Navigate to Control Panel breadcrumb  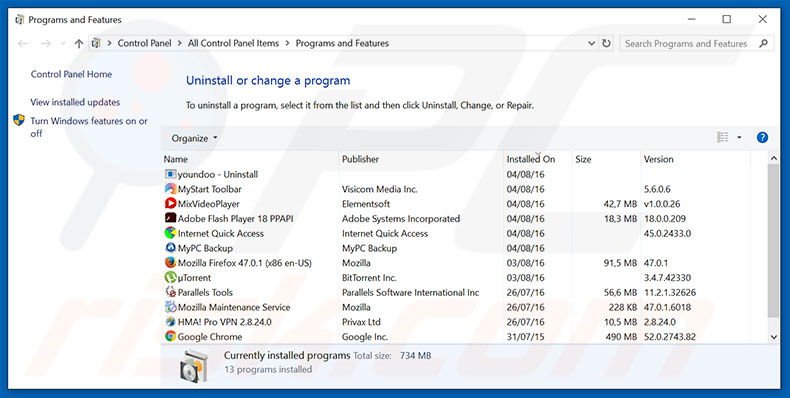145,43
